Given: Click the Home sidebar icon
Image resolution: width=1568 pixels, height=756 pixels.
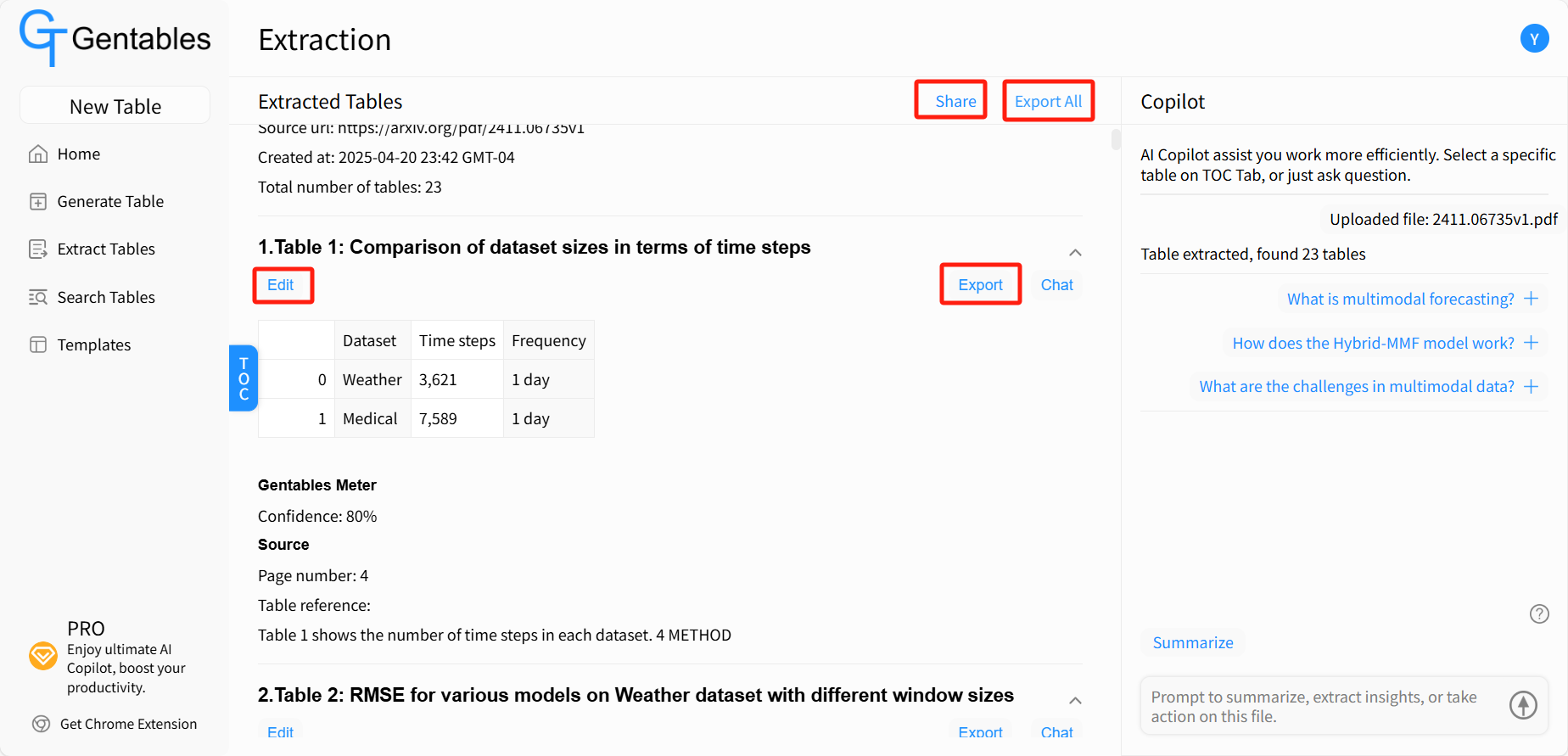Looking at the screenshot, I should [38, 154].
